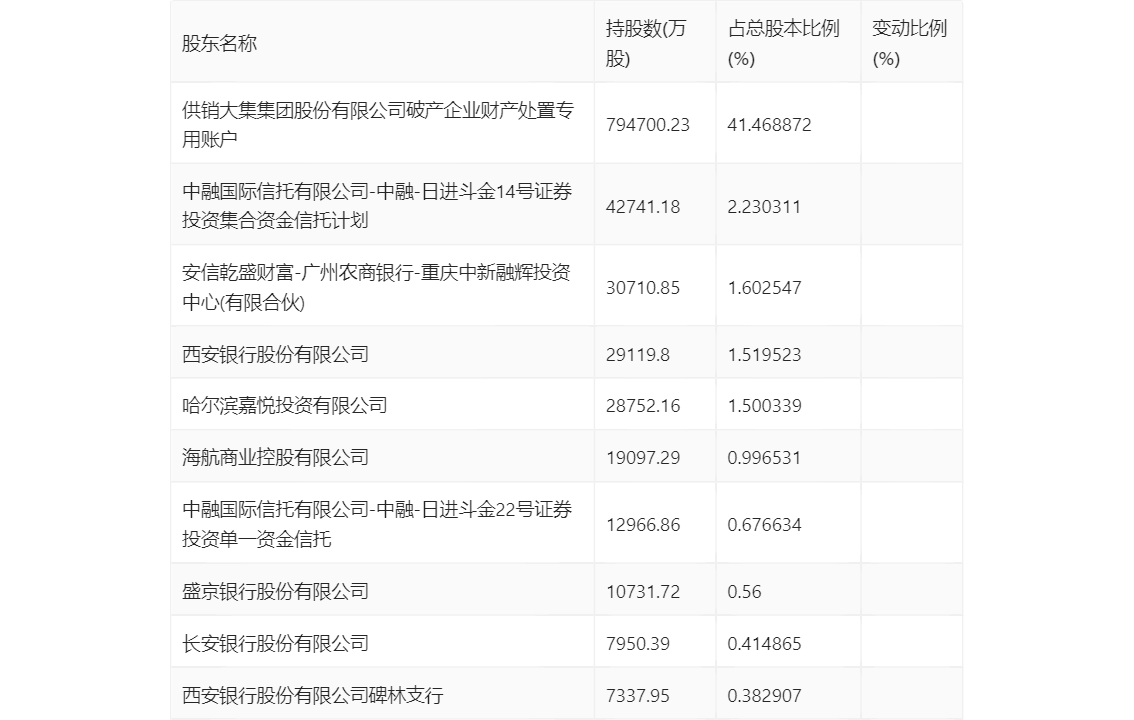Select shareholder 哈尔滨嘉悦投资有限公司
This screenshot has width=1134, height=720.
point(284,406)
